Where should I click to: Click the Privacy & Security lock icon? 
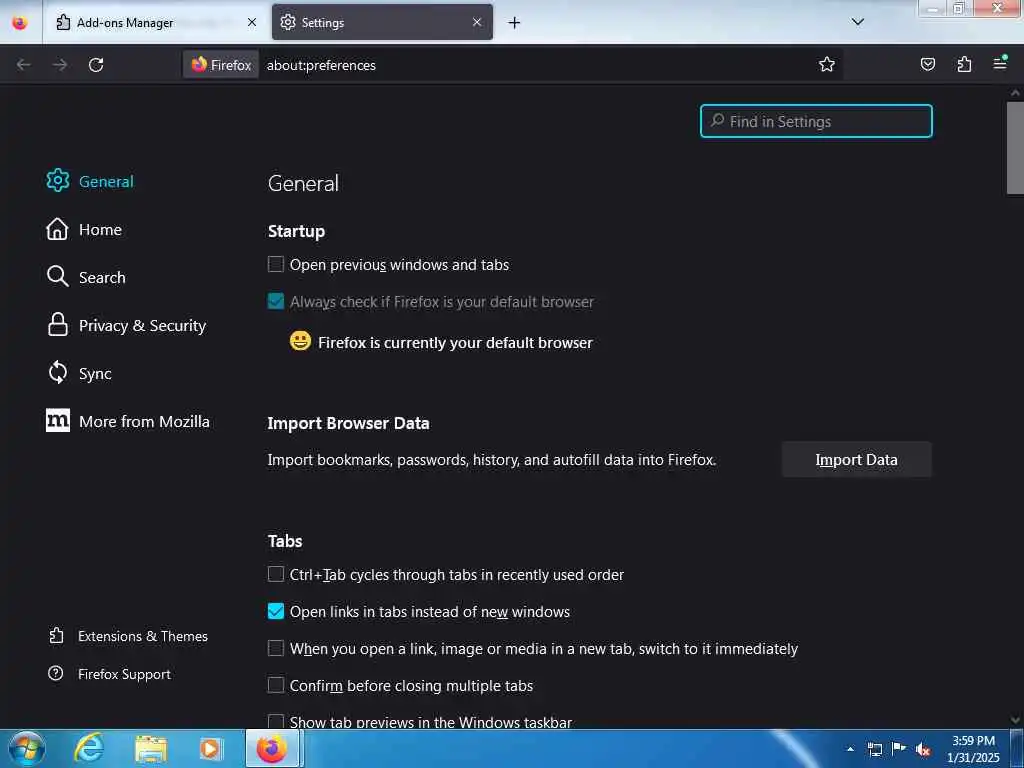click(x=57, y=325)
